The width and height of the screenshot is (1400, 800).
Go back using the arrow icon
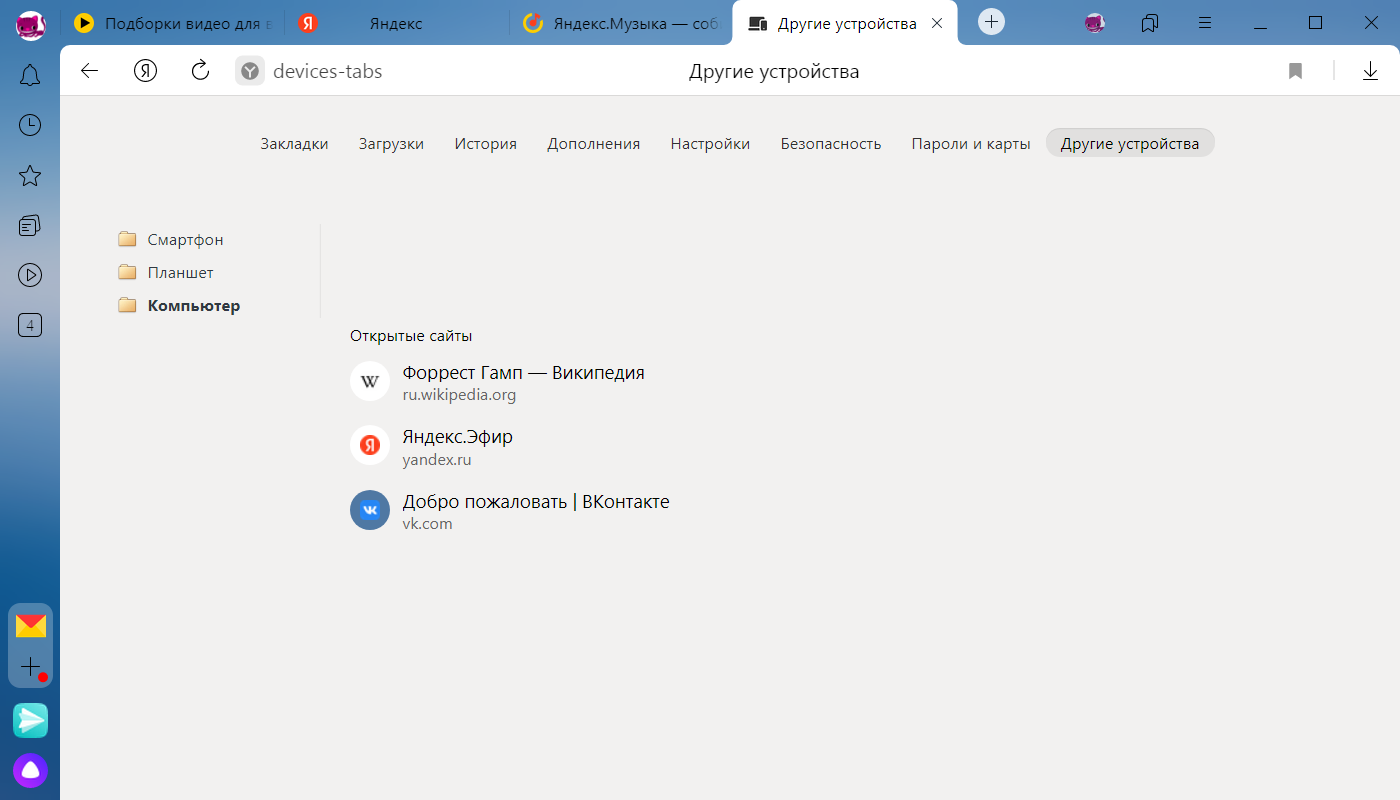pos(90,70)
